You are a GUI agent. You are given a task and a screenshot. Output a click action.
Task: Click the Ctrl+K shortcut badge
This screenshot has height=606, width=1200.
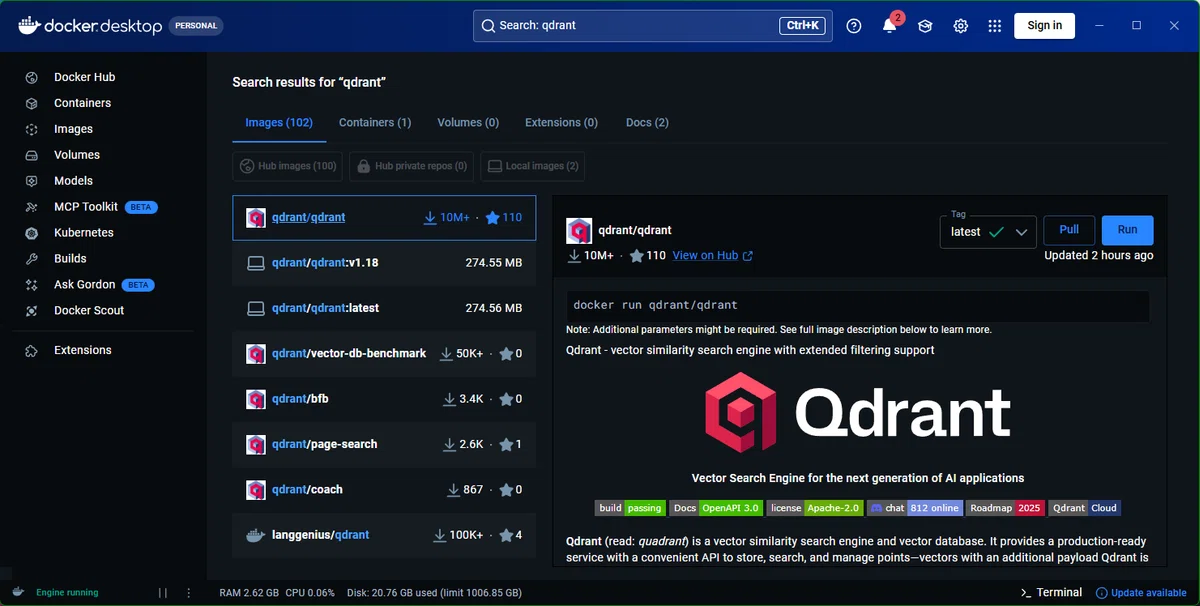[x=803, y=26]
